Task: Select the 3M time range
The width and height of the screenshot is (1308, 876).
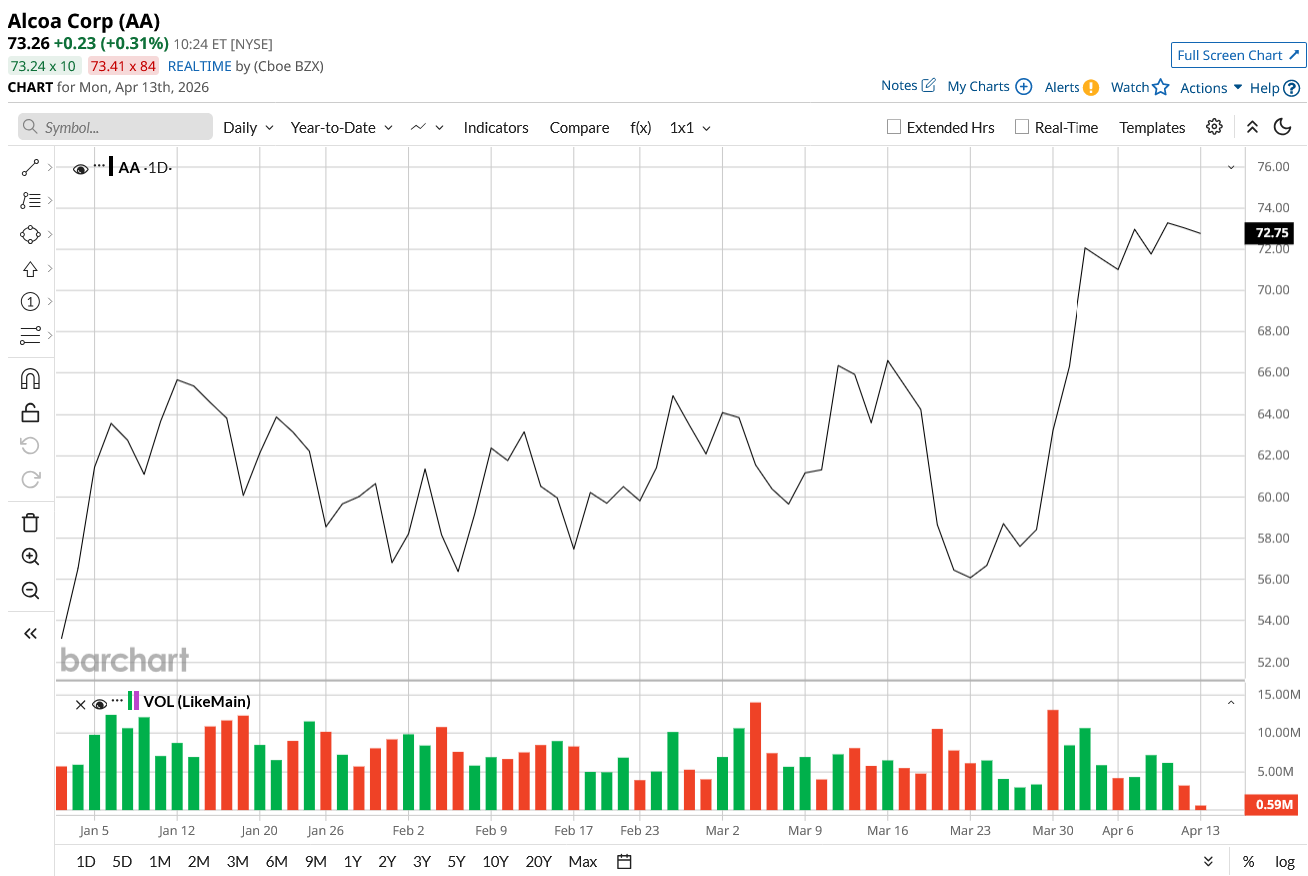Action: (237, 861)
